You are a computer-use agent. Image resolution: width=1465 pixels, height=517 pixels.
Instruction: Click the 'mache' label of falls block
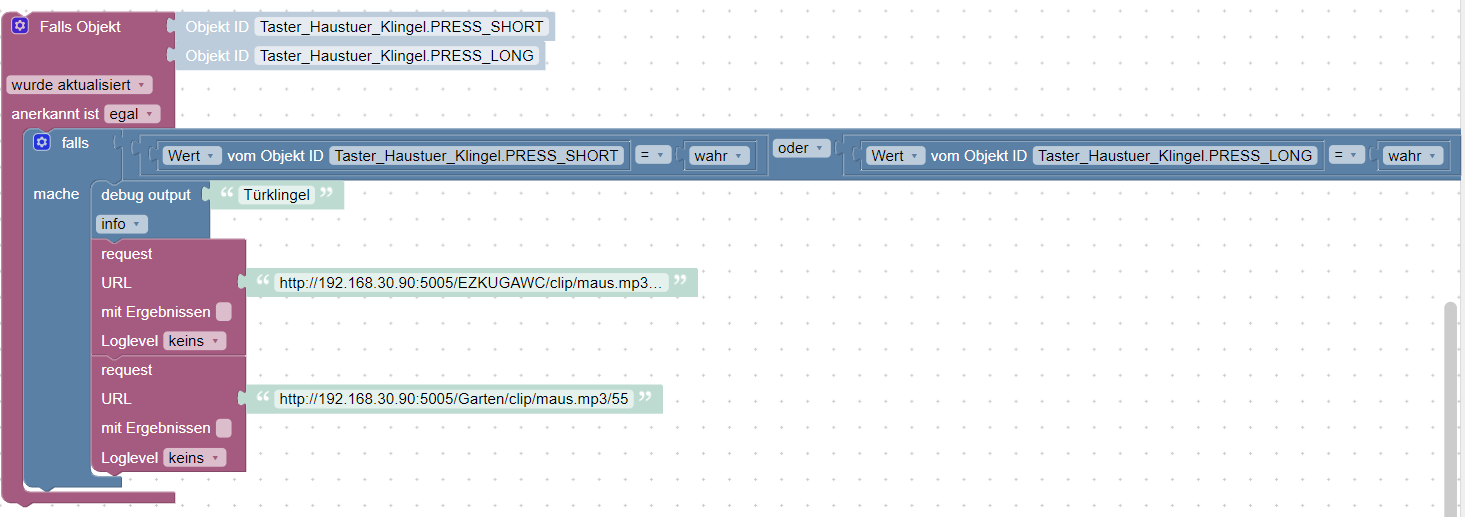56,194
